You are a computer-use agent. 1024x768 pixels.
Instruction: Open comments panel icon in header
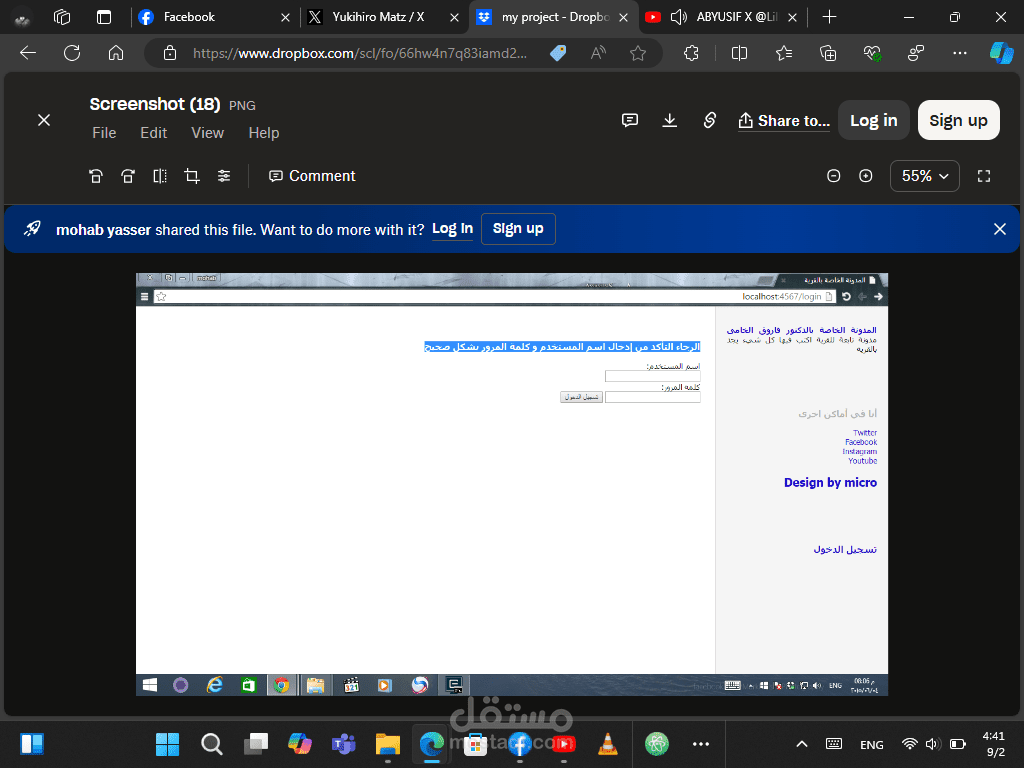pos(630,120)
